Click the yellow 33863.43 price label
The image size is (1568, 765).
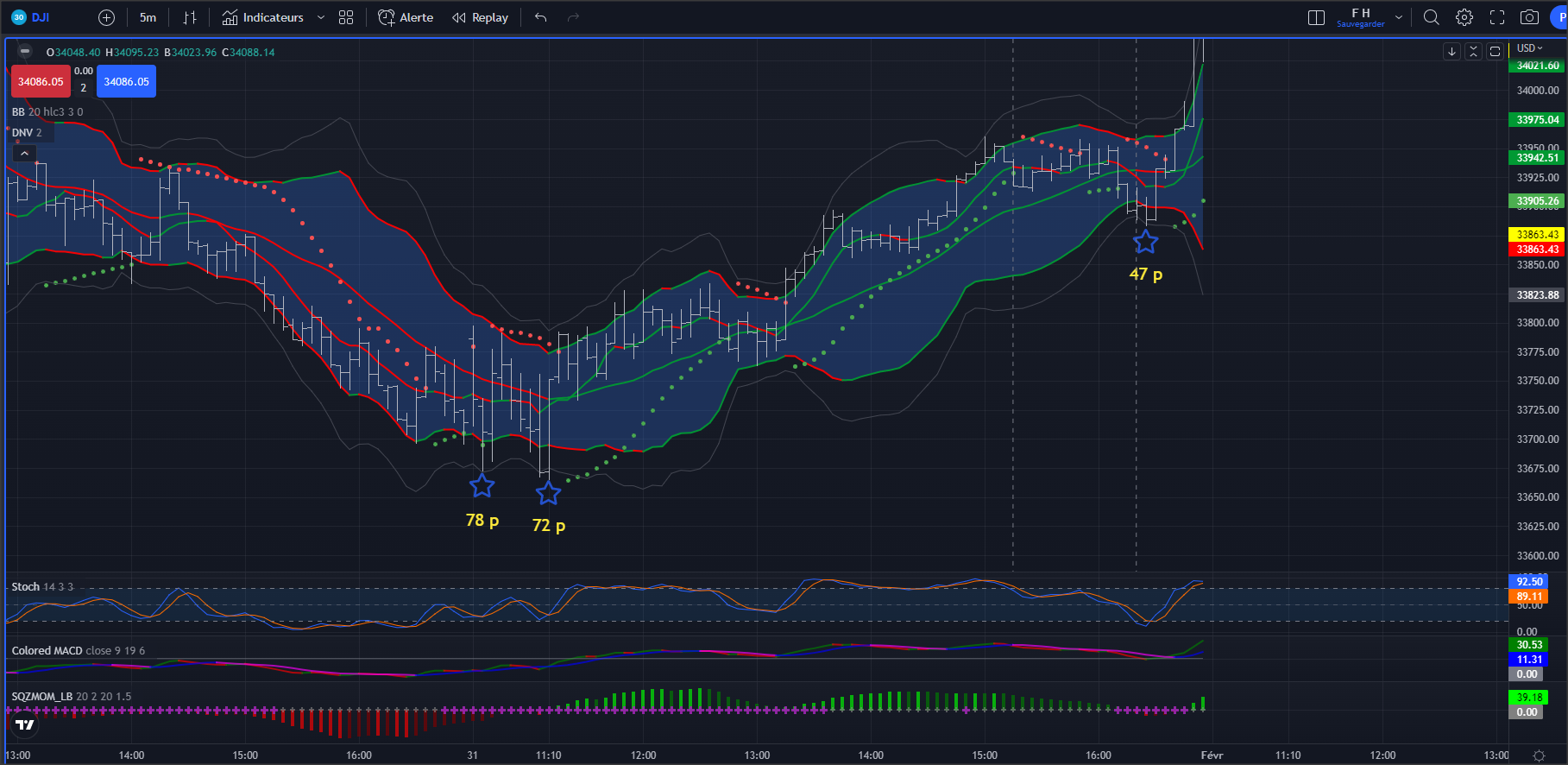(1538, 235)
